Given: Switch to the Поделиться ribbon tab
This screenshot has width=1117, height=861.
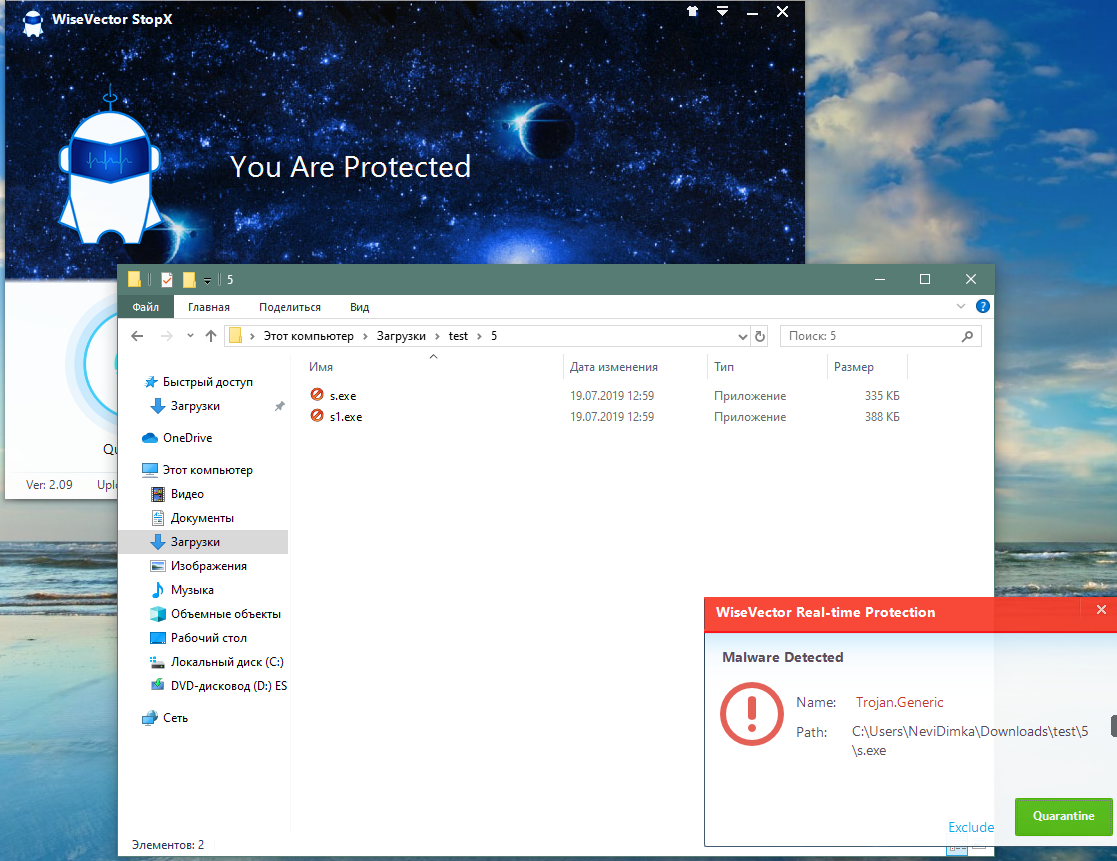Looking at the screenshot, I should coord(290,307).
